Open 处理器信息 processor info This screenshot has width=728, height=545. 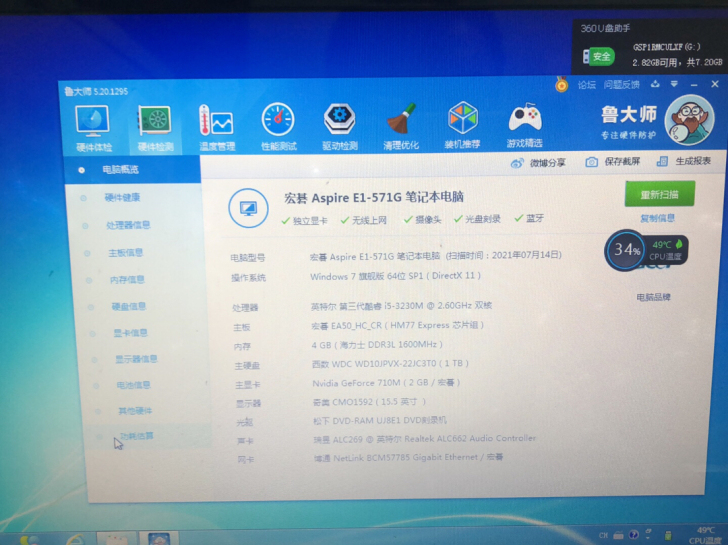click(x=128, y=225)
